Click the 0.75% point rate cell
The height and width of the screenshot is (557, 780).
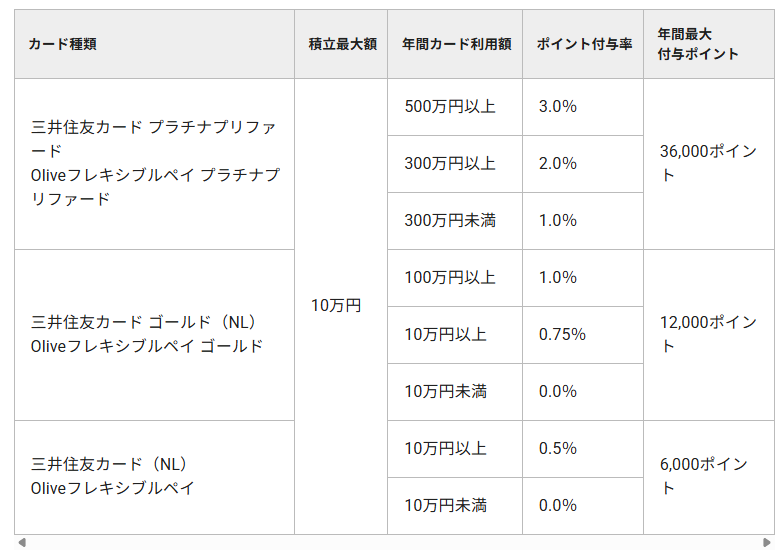click(x=583, y=334)
